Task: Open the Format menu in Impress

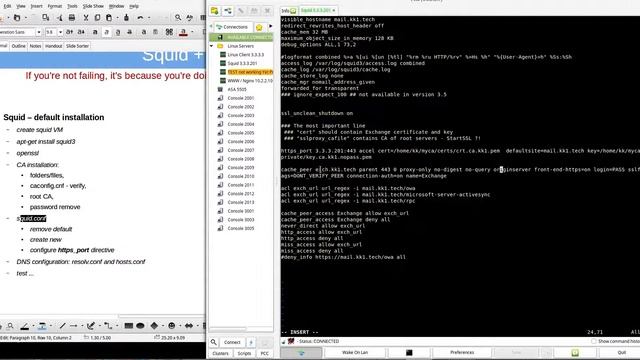Action: pos(54,6)
